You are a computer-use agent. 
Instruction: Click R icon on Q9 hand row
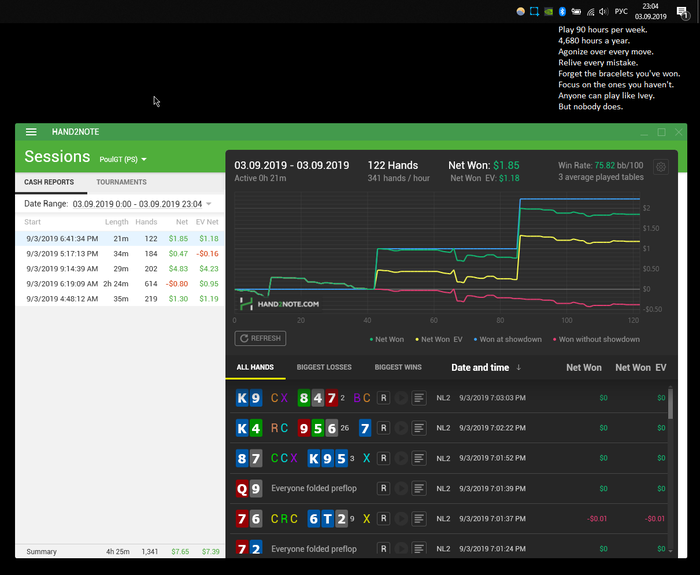tap(383, 489)
